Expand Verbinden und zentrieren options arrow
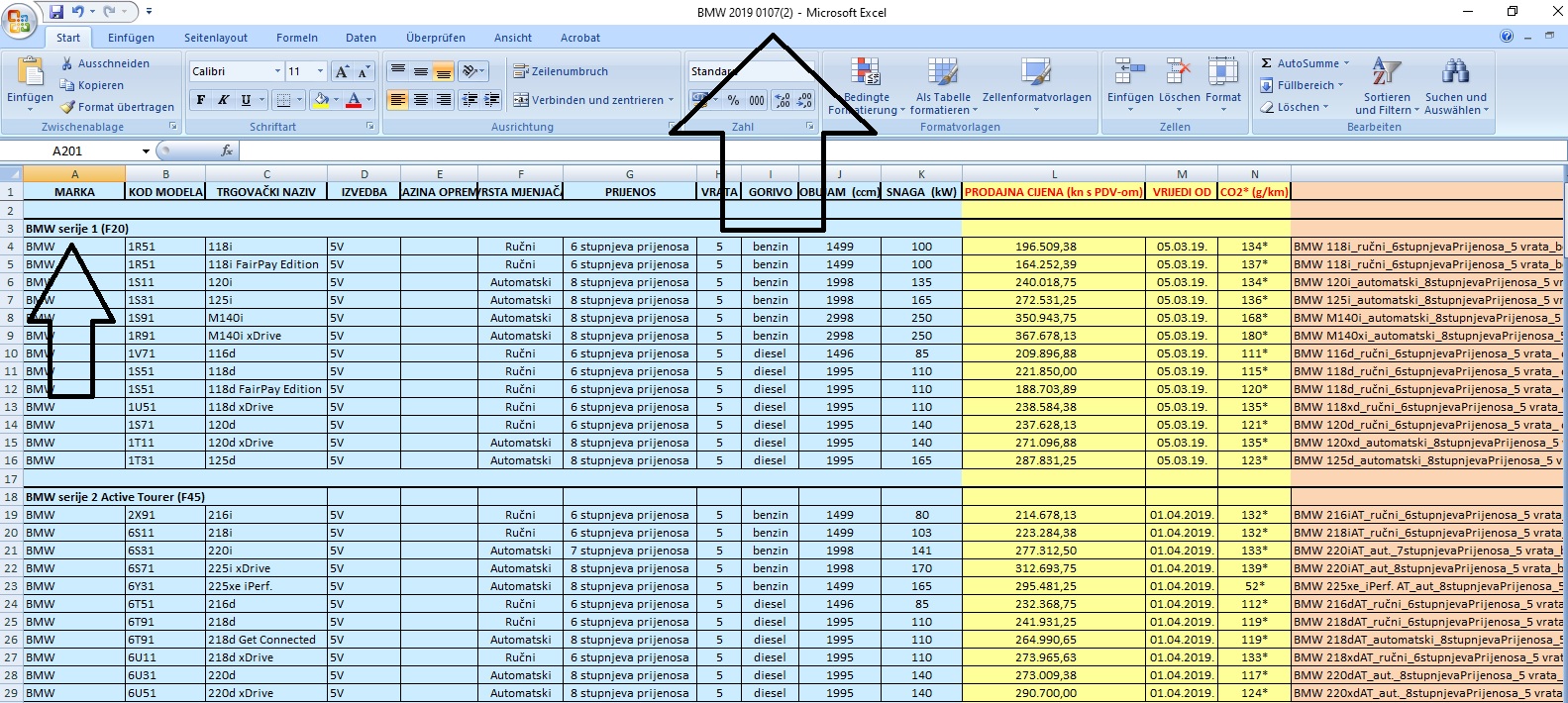 671,100
